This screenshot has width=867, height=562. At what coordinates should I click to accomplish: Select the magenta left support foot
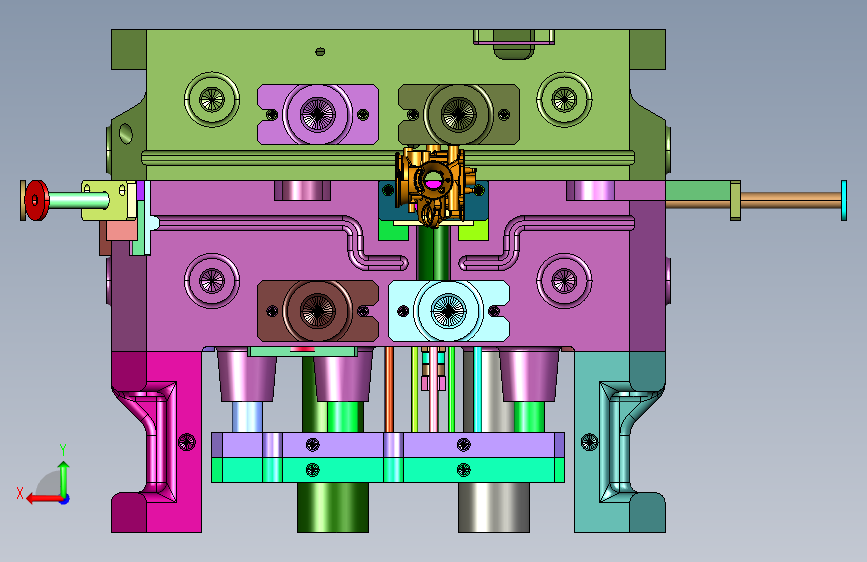(x=156, y=442)
